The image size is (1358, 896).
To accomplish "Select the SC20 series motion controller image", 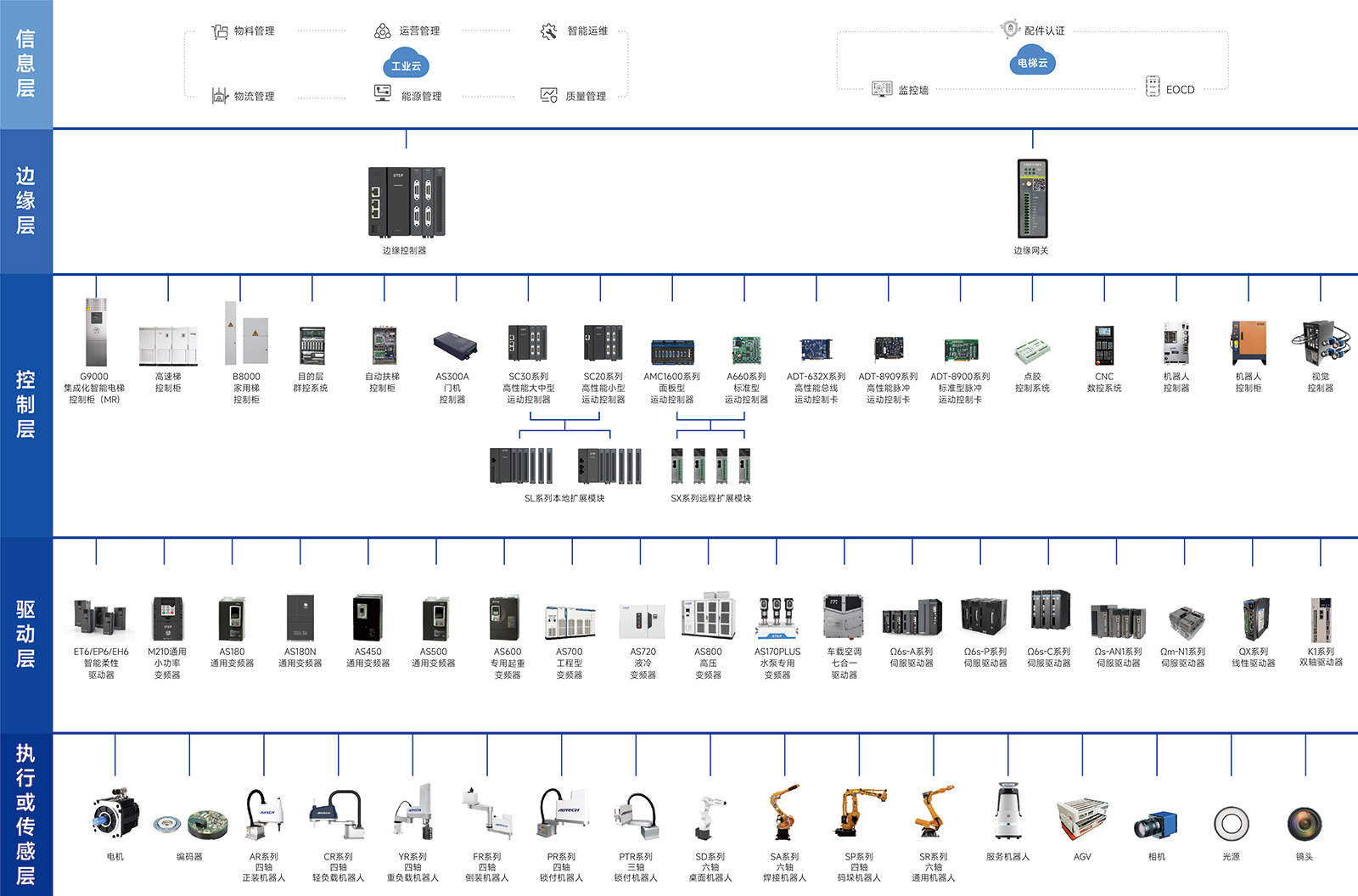I will pyautogui.click(x=603, y=343).
